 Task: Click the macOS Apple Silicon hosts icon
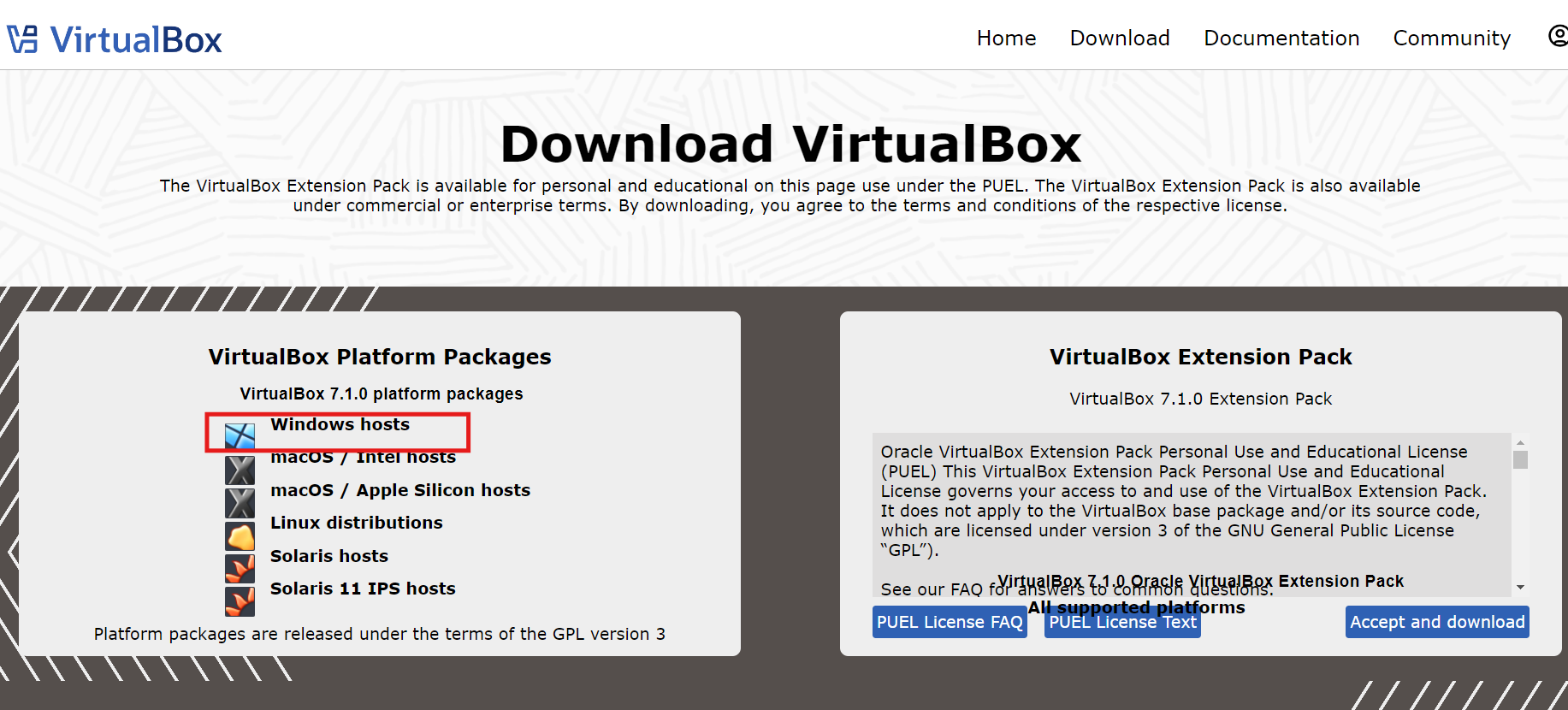click(x=240, y=503)
